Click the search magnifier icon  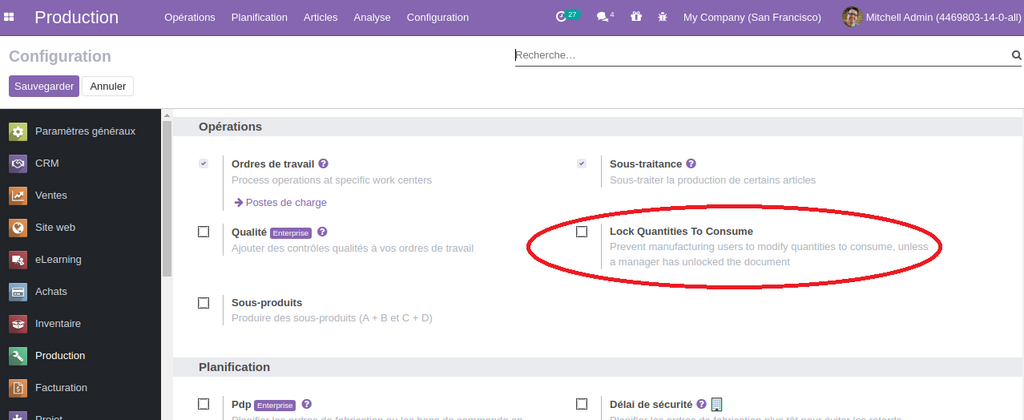click(x=1016, y=56)
